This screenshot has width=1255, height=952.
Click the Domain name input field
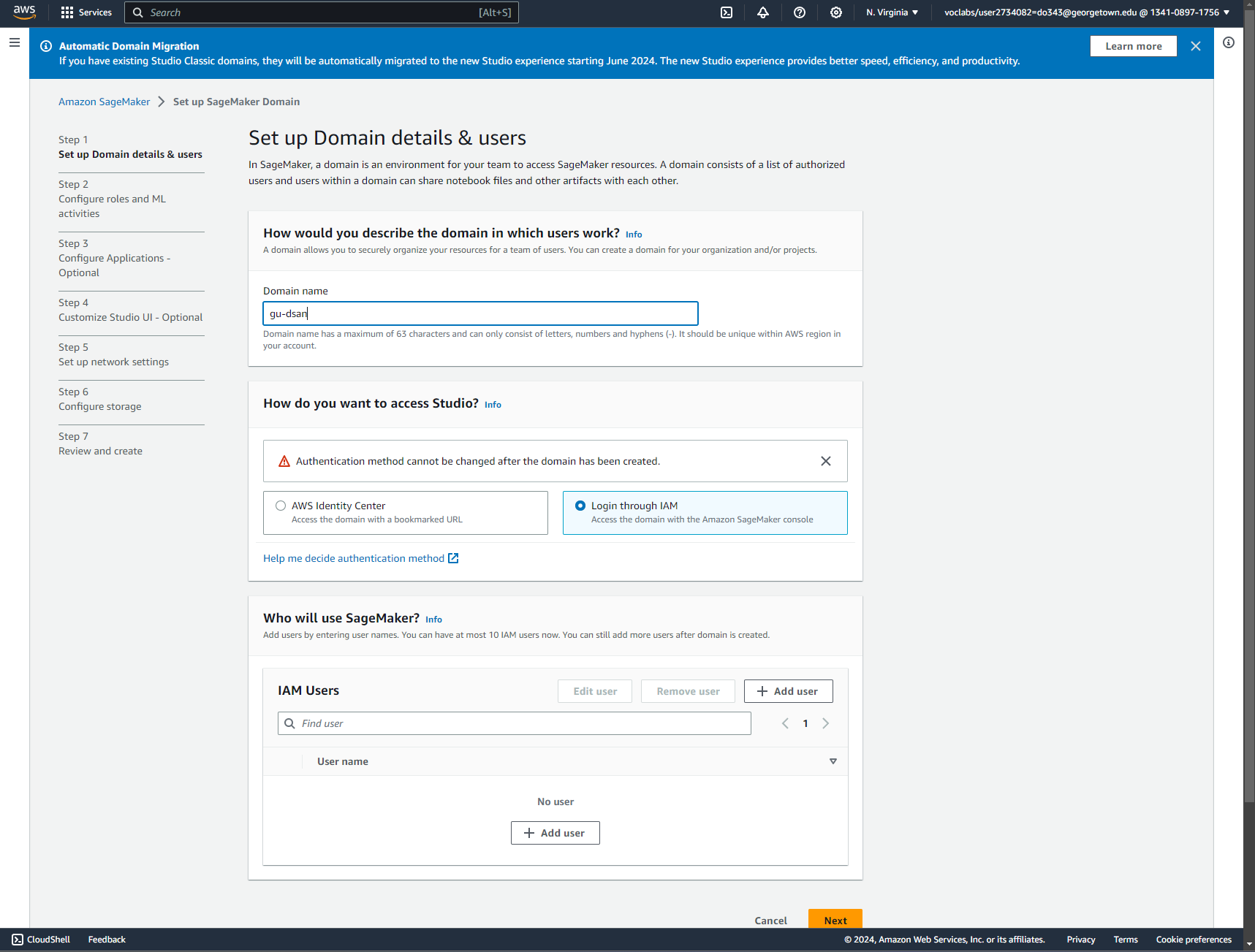coord(480,313)
